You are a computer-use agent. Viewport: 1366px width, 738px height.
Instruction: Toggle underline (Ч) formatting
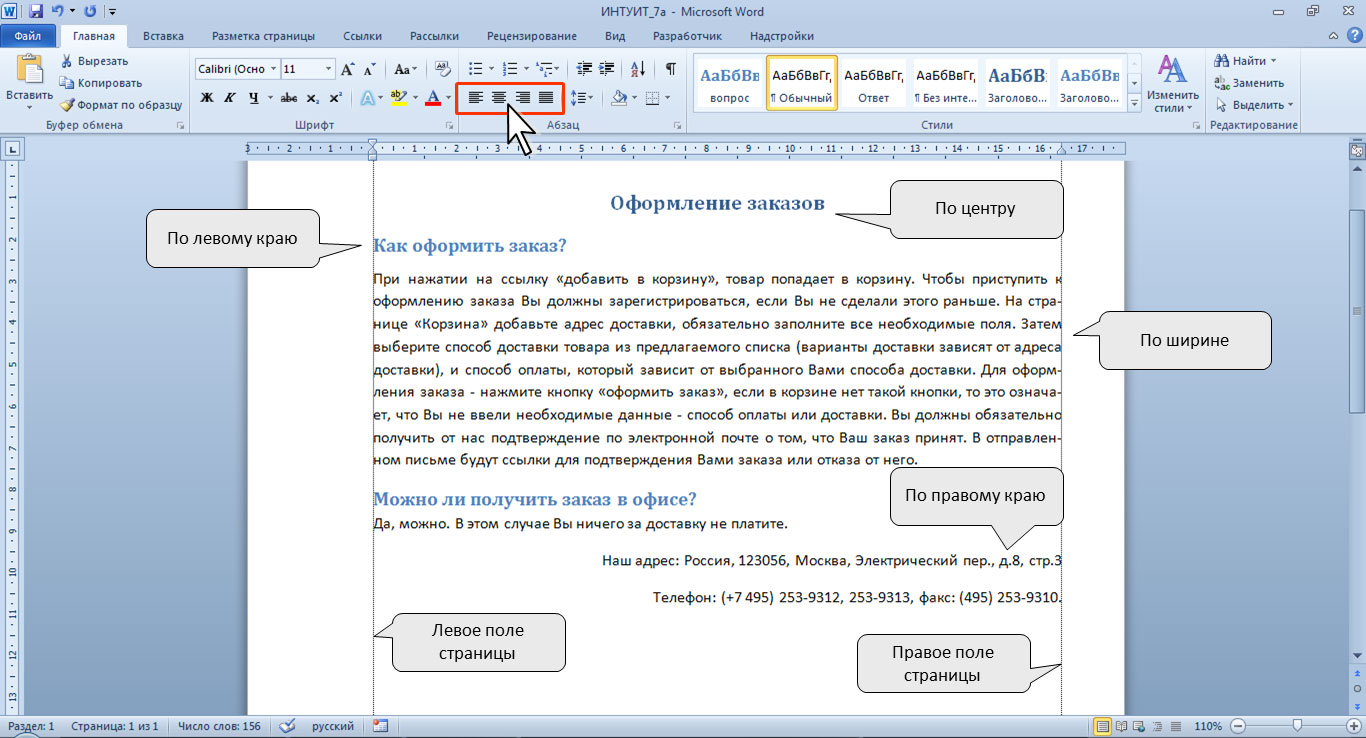coord(253,97)
